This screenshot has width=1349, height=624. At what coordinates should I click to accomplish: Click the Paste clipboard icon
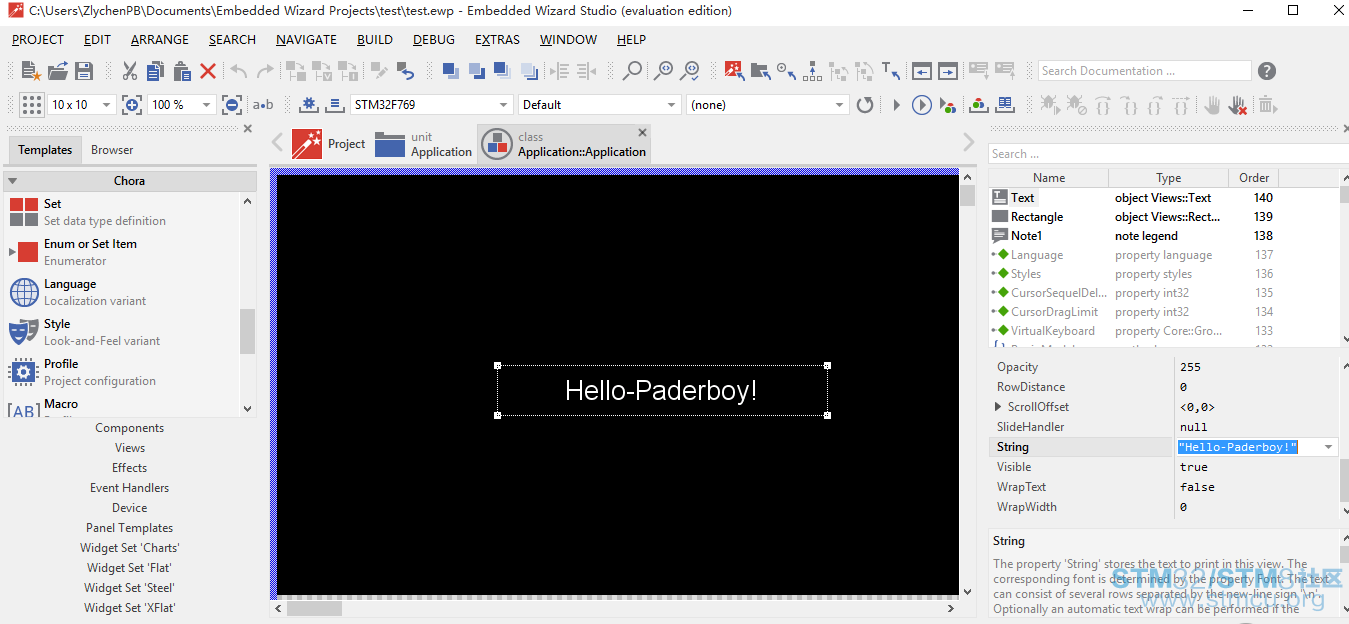[x=181, y=71]
